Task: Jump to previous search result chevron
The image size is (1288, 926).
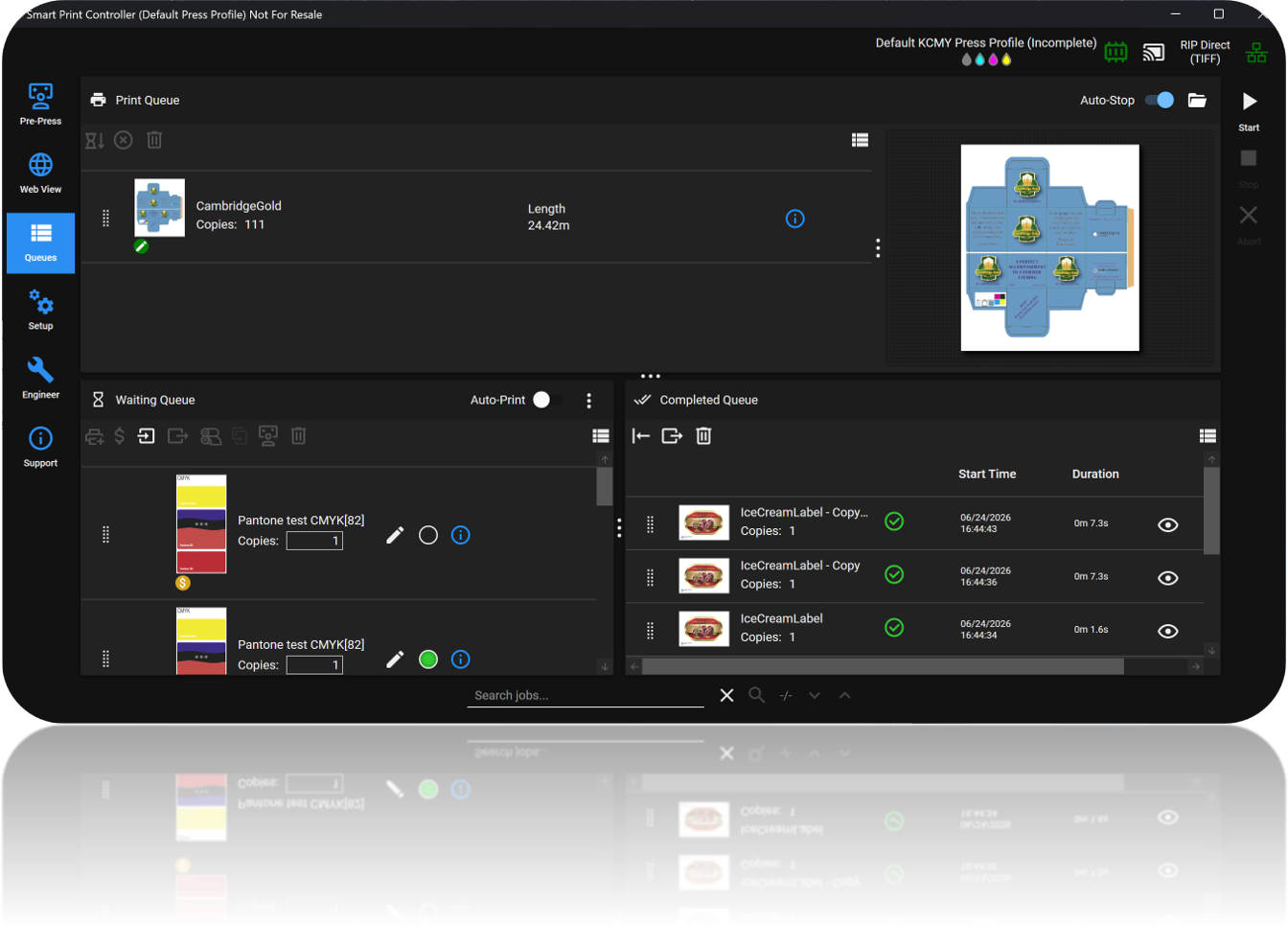Action: point(844,696)
